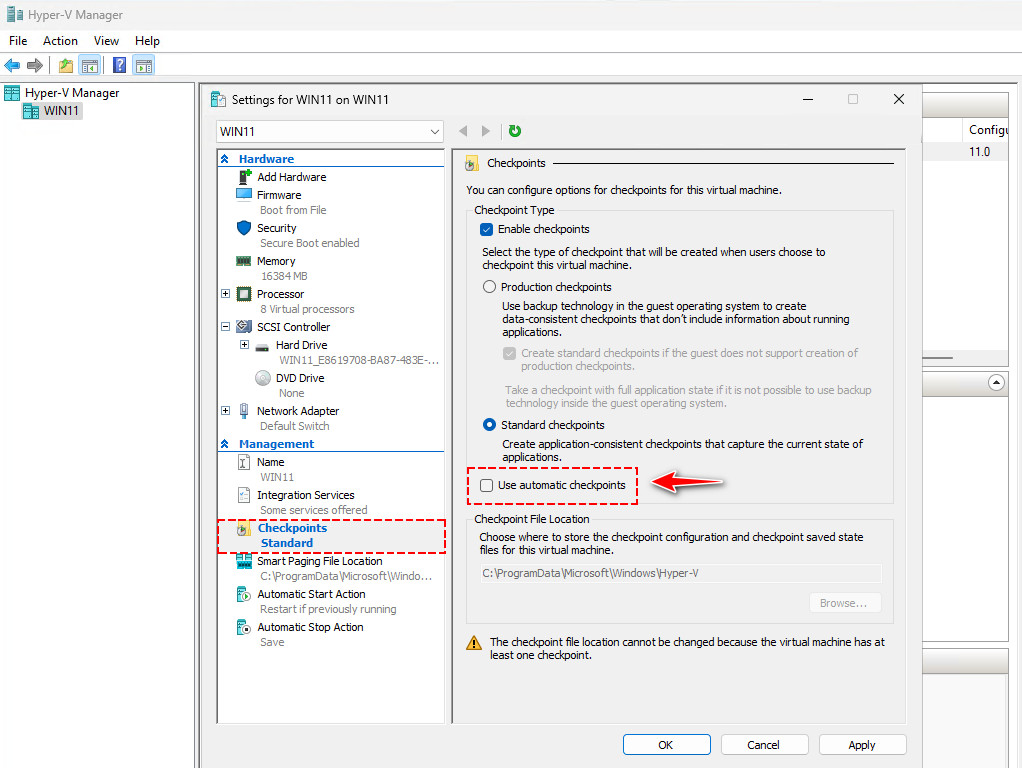Toggle the Show/Hide Action Pane icon
The width and height of the screenshot is (1022, 768).
143,65
